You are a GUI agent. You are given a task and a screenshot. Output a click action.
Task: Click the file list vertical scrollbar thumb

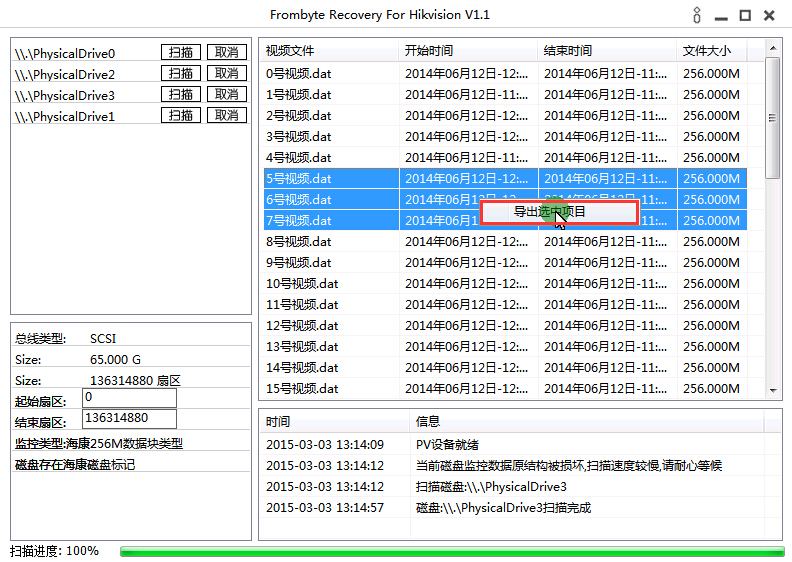point(772,118)
